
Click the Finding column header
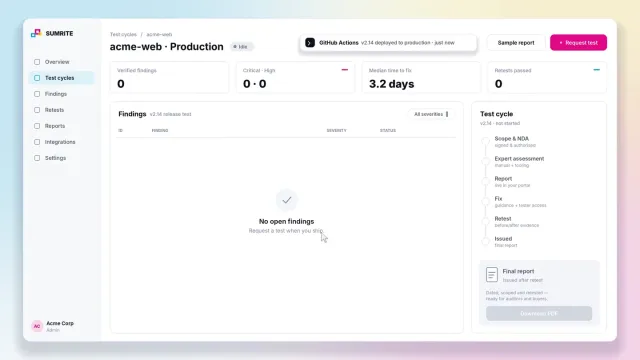[160, 131]
